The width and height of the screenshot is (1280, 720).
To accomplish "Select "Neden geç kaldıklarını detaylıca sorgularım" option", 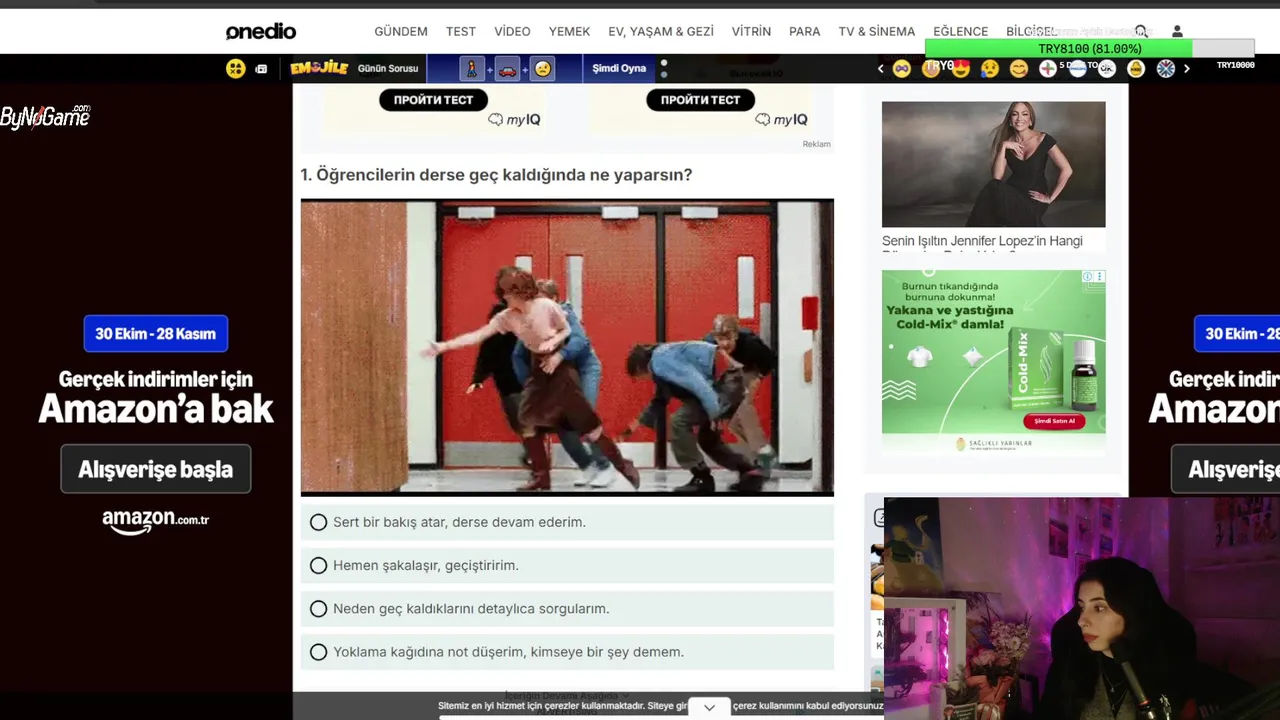I will [567, 608].
